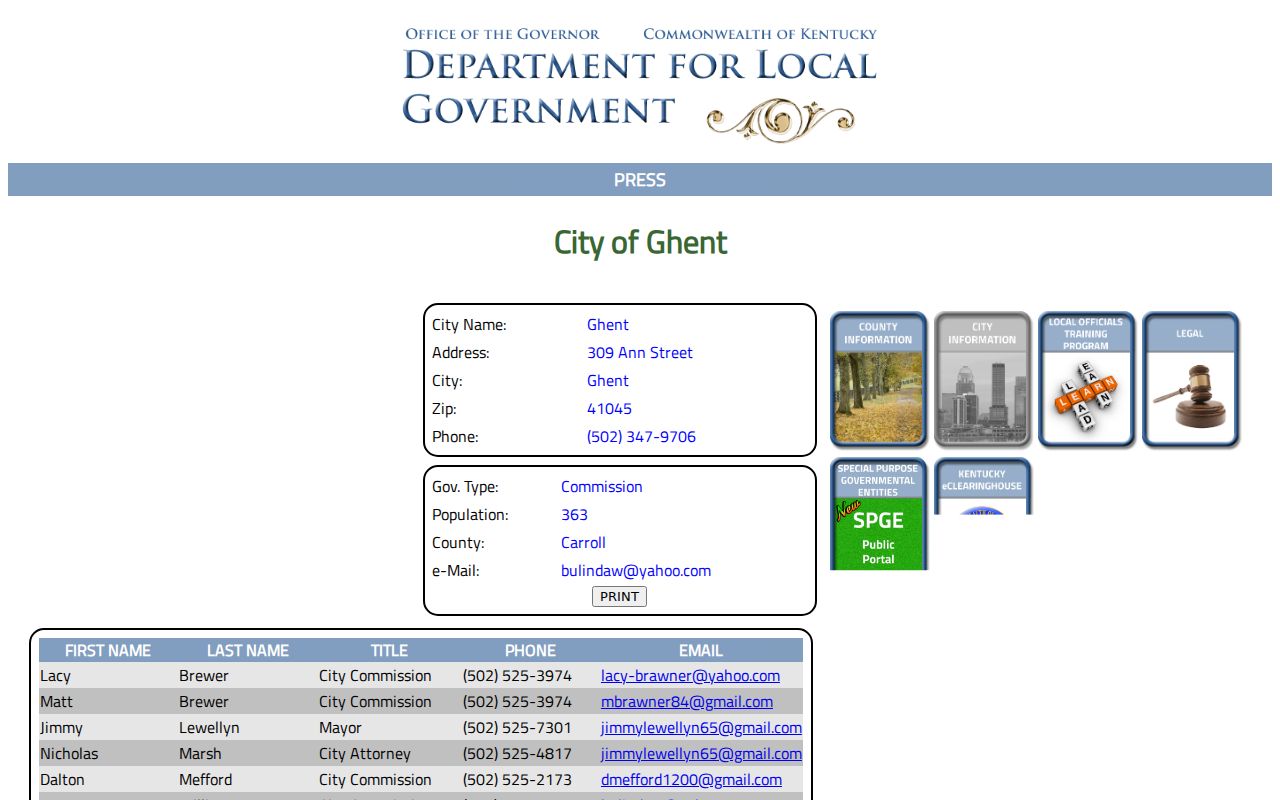Click the TITLE column header

pos(389,651)
